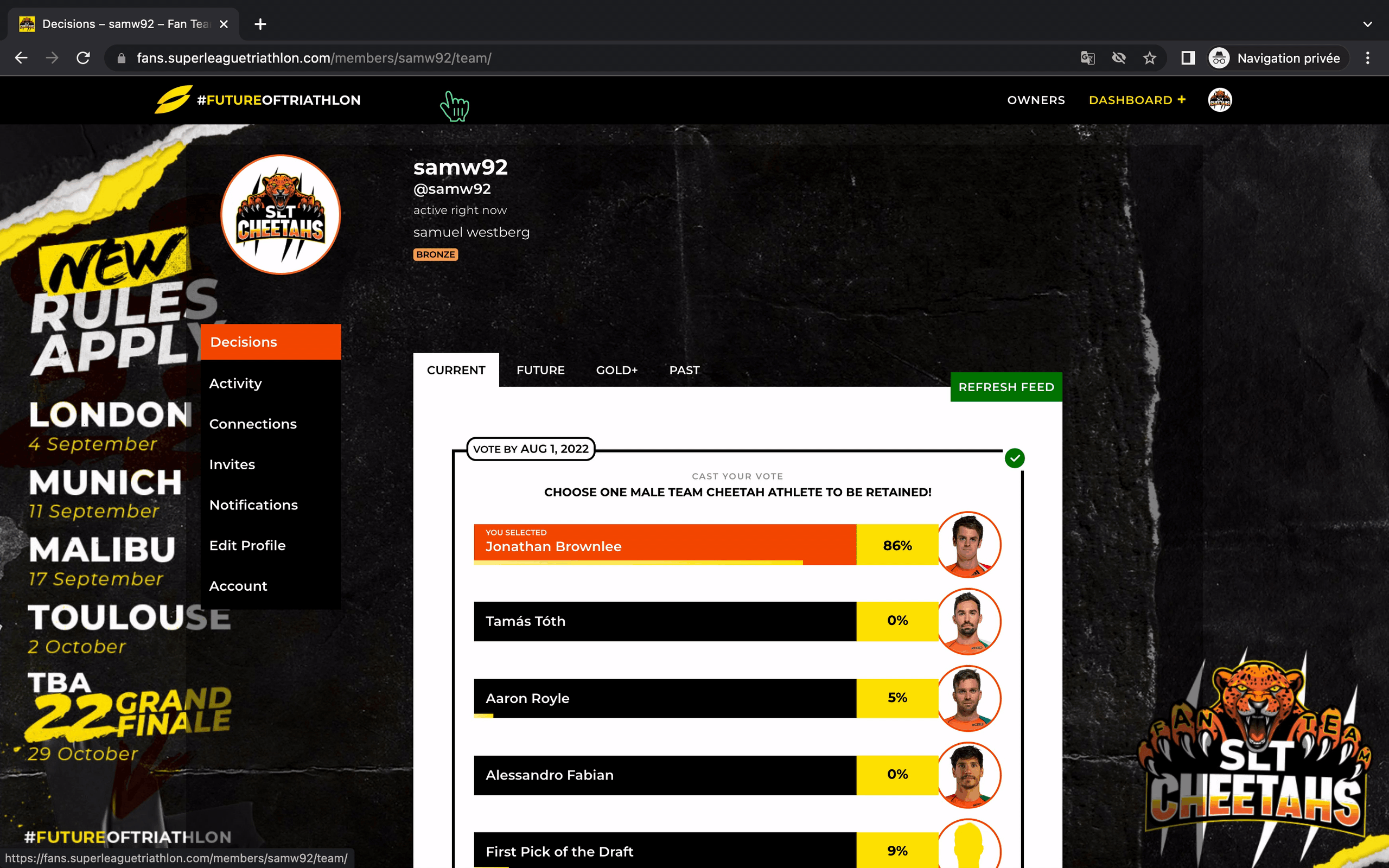Click the 86% result for Brownlee

pyautogui.click(x=897, y=545)
